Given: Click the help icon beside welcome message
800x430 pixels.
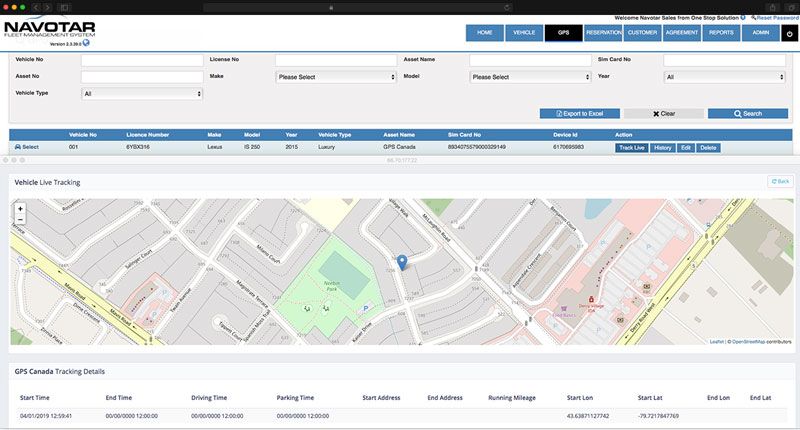Looking at the screenshot, I should (743, 17).
